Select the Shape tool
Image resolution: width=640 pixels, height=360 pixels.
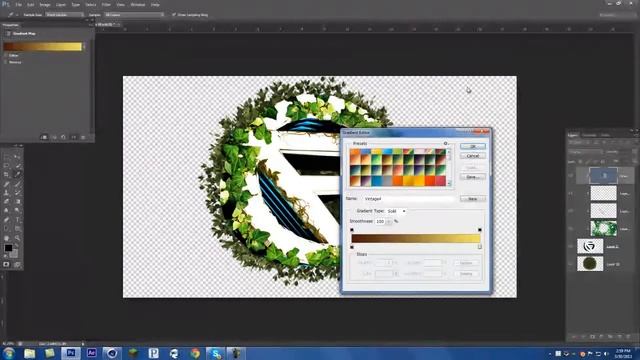pos(18,229)
